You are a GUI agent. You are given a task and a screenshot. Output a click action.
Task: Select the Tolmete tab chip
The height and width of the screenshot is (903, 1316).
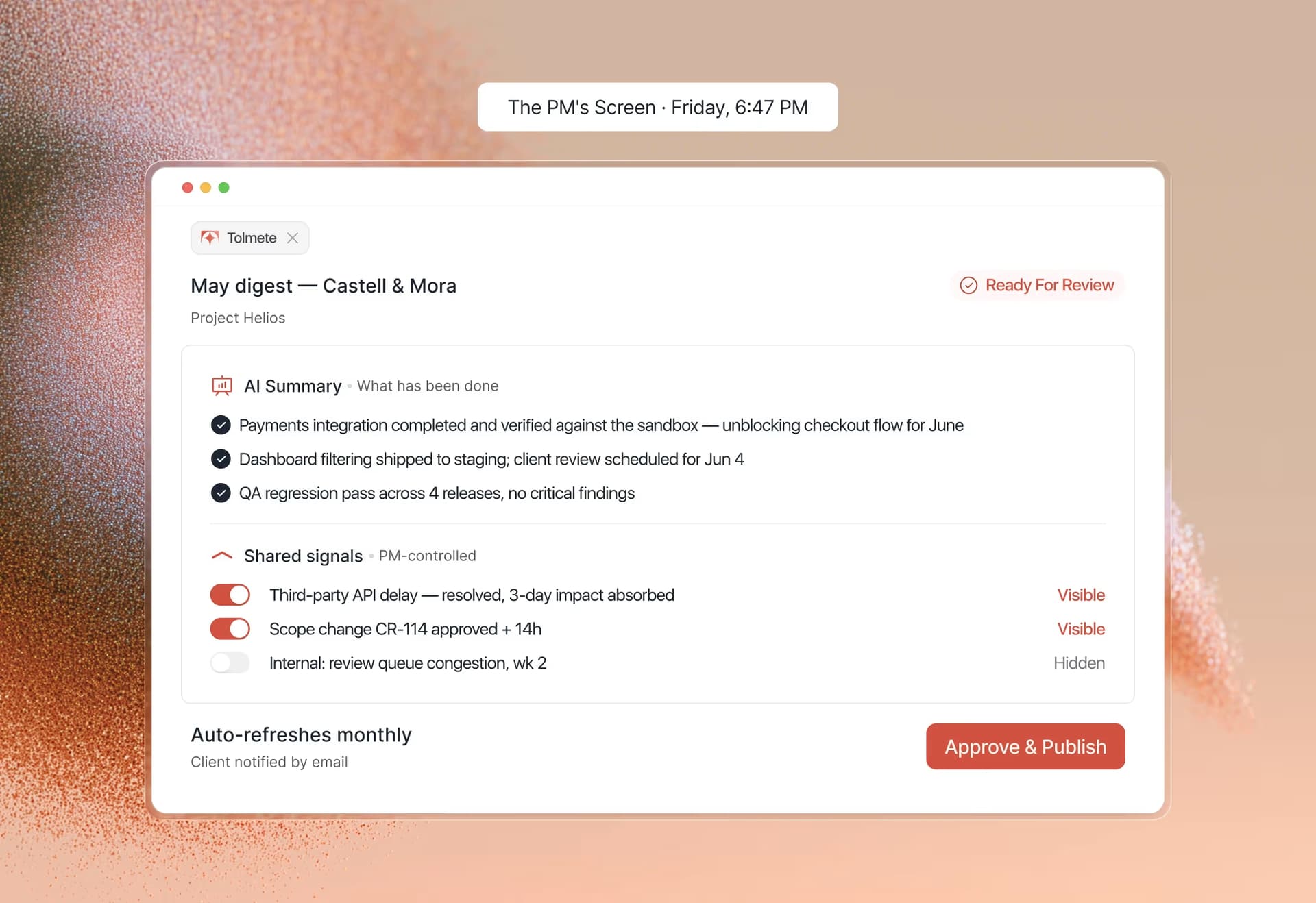[249, 238]
